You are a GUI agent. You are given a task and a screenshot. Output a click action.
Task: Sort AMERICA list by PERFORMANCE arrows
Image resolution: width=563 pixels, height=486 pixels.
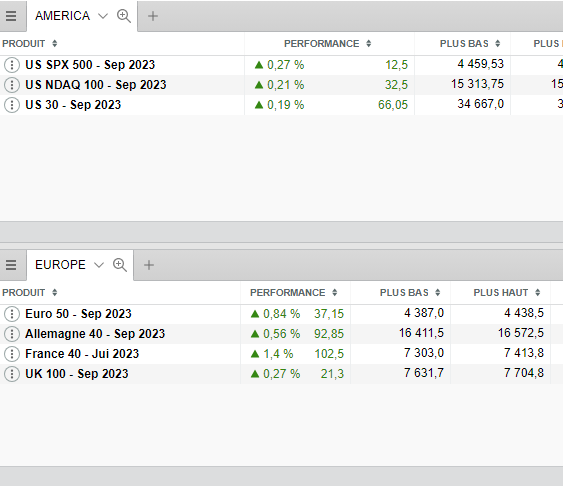click(x=368, y=43)
